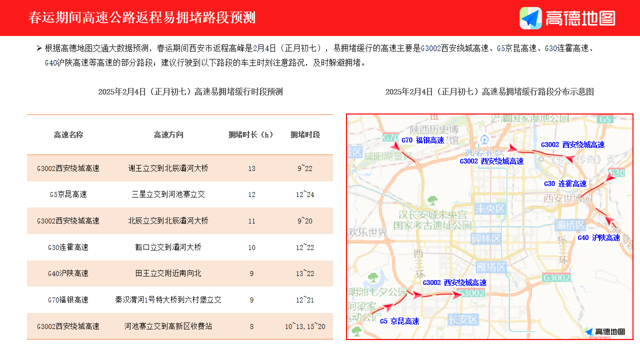The height and width of the screenshot is (360, 640).
Task: Click direction 河池寨立交到高新区收费站
Action: coord(168,327)
